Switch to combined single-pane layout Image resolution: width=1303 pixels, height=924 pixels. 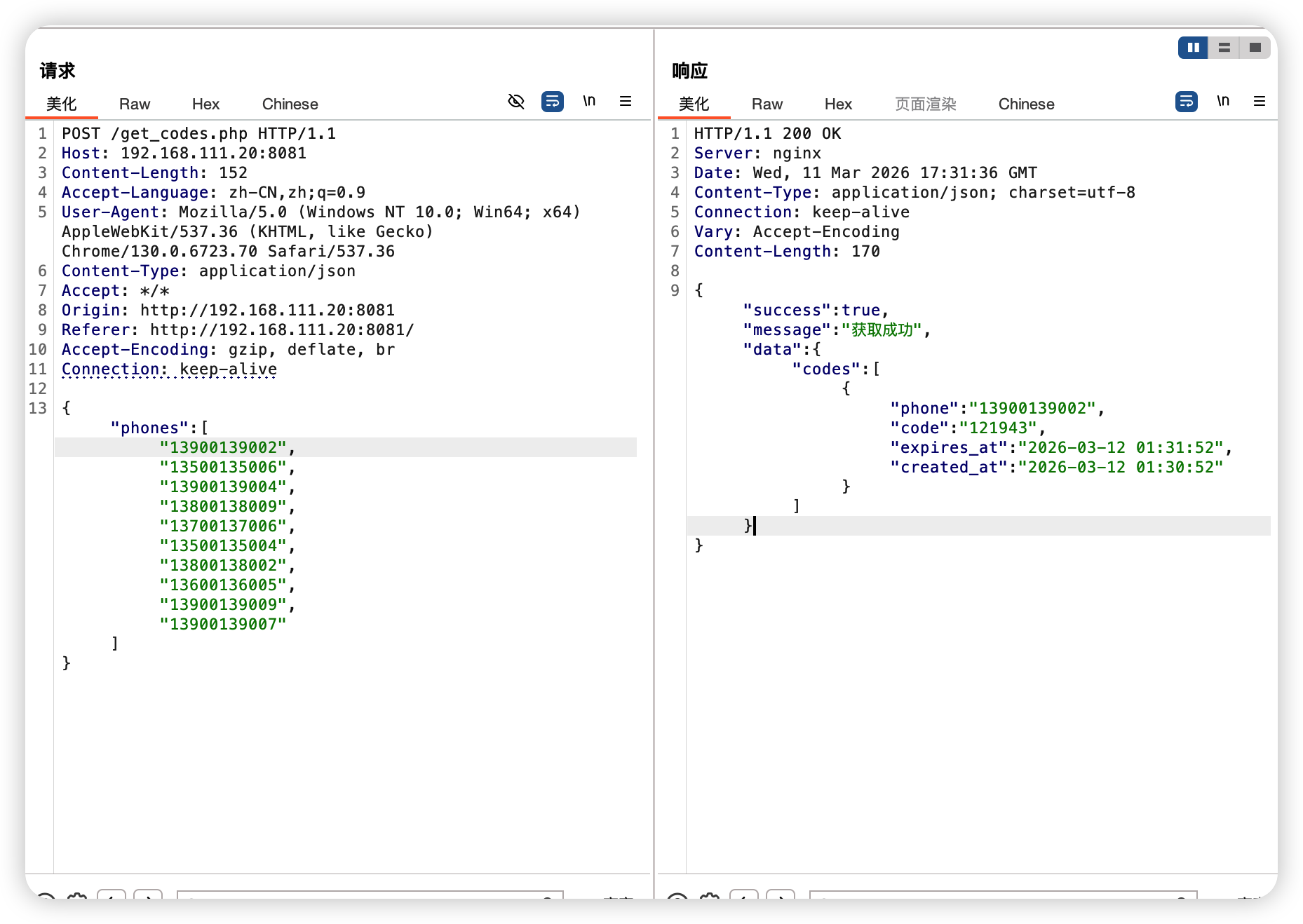coord(1255,48)
